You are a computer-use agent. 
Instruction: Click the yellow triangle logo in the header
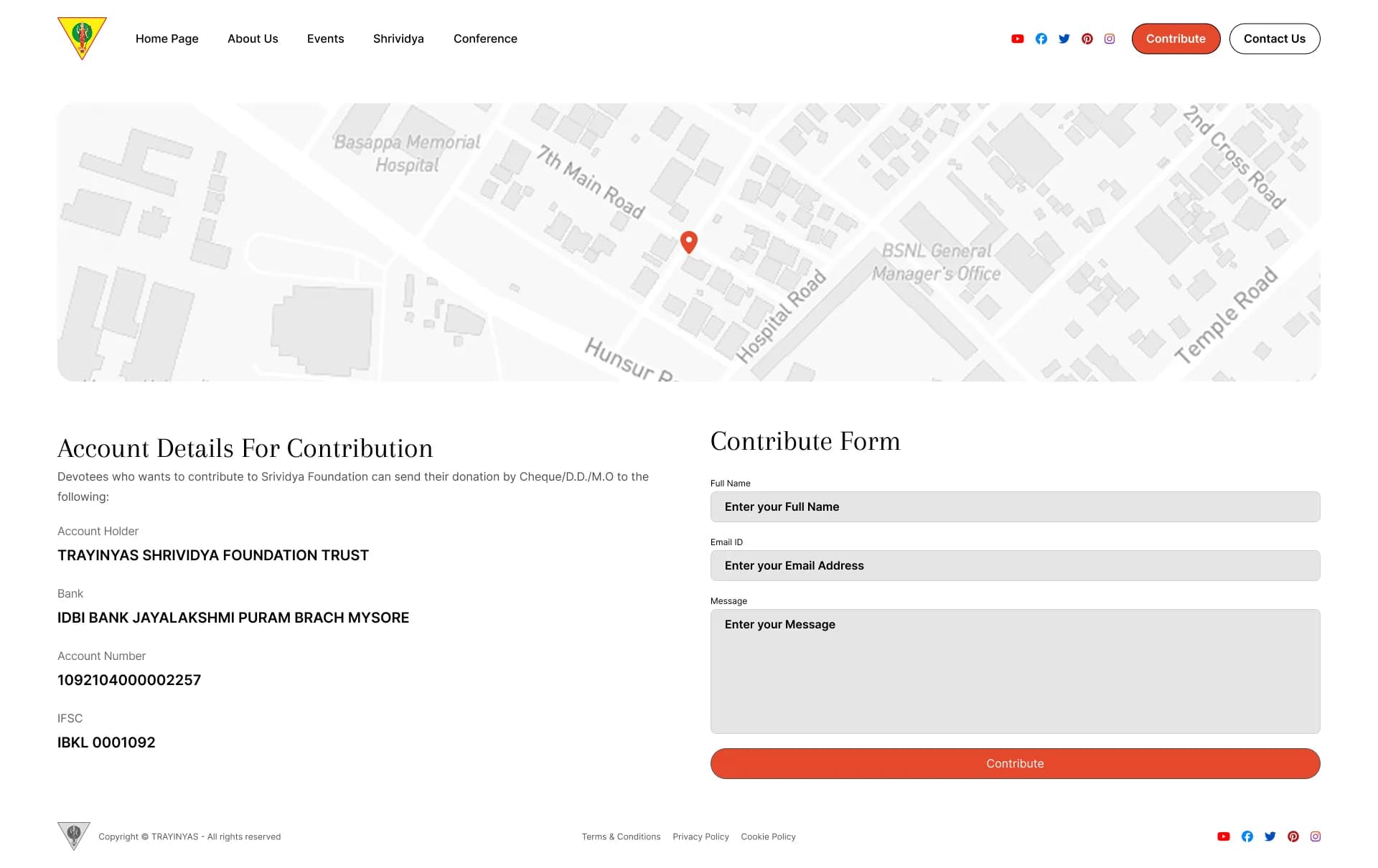(82, 37)
